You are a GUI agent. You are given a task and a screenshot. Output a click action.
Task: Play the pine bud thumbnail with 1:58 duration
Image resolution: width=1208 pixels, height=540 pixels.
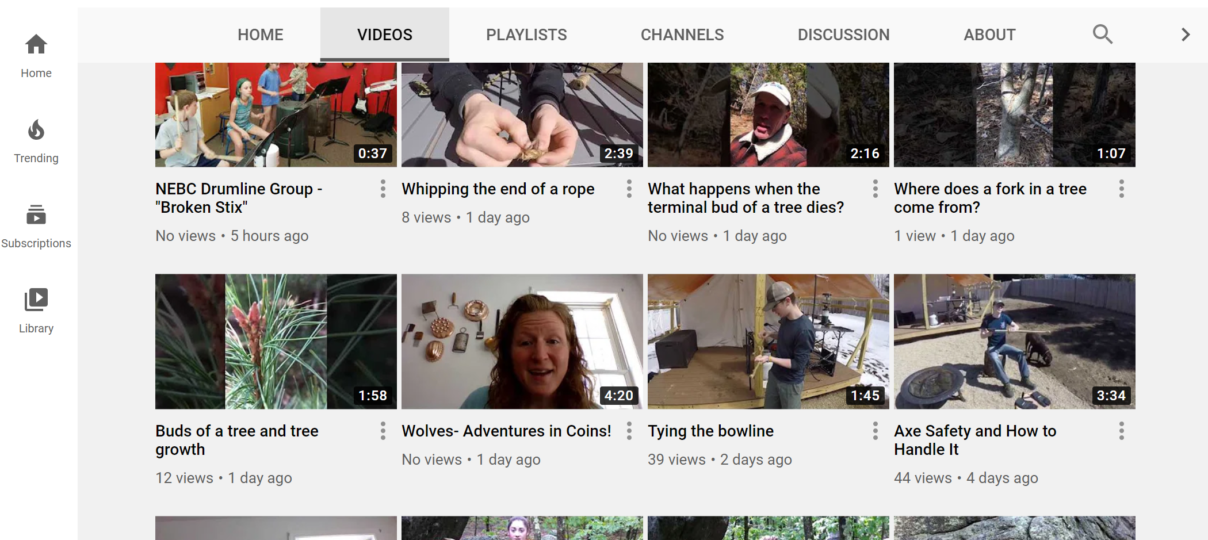pos(276,341)
